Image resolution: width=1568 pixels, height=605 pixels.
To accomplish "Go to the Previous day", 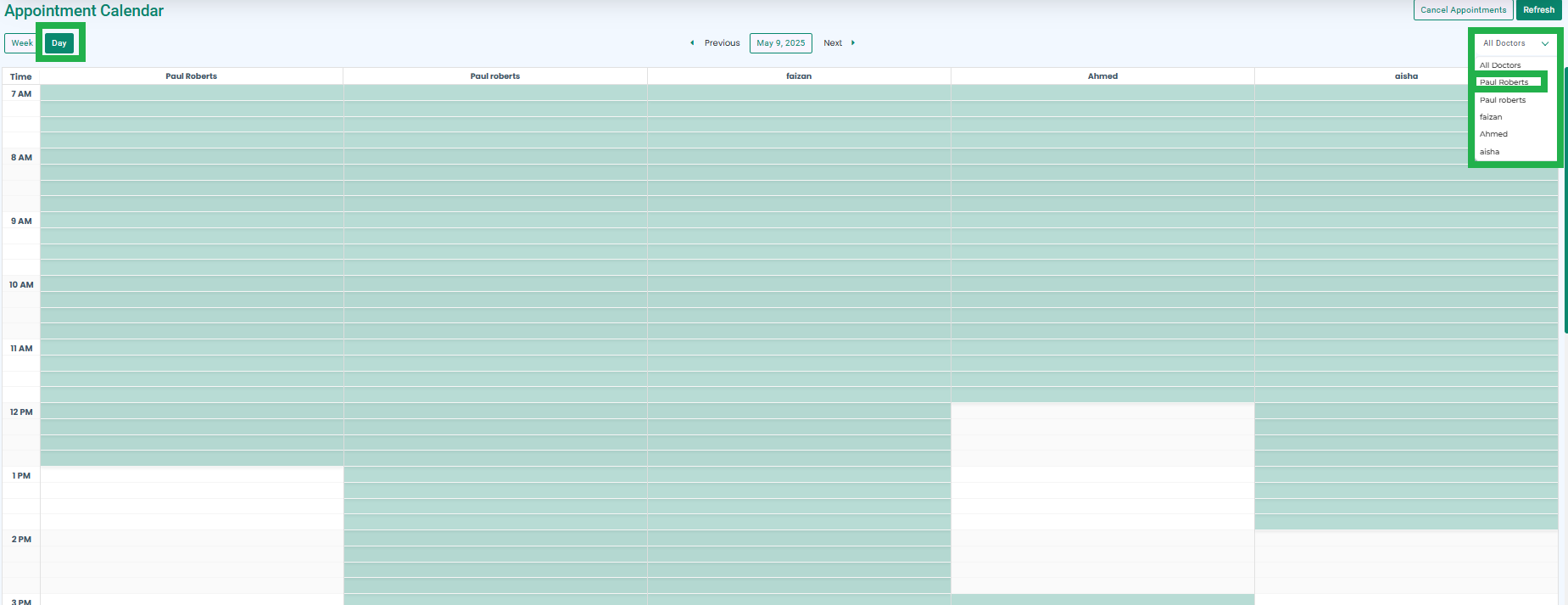I will 716,43.
